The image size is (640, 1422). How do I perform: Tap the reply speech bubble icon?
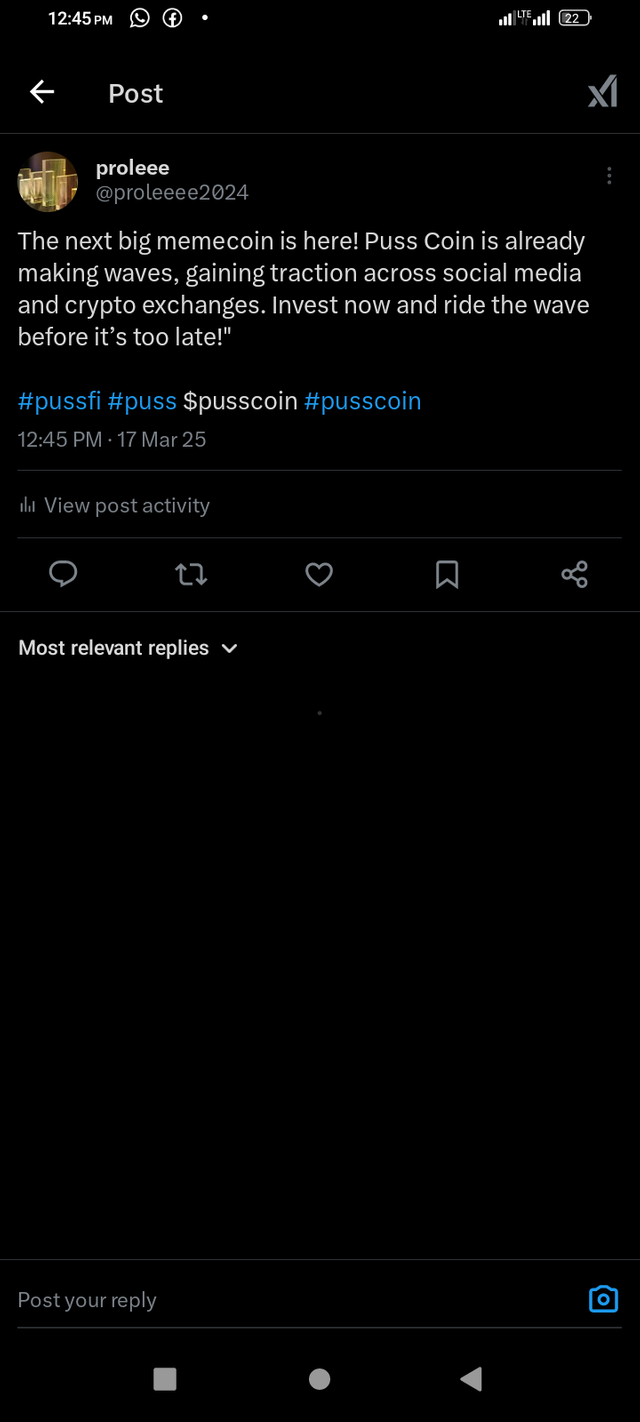(x=63, y=574)
